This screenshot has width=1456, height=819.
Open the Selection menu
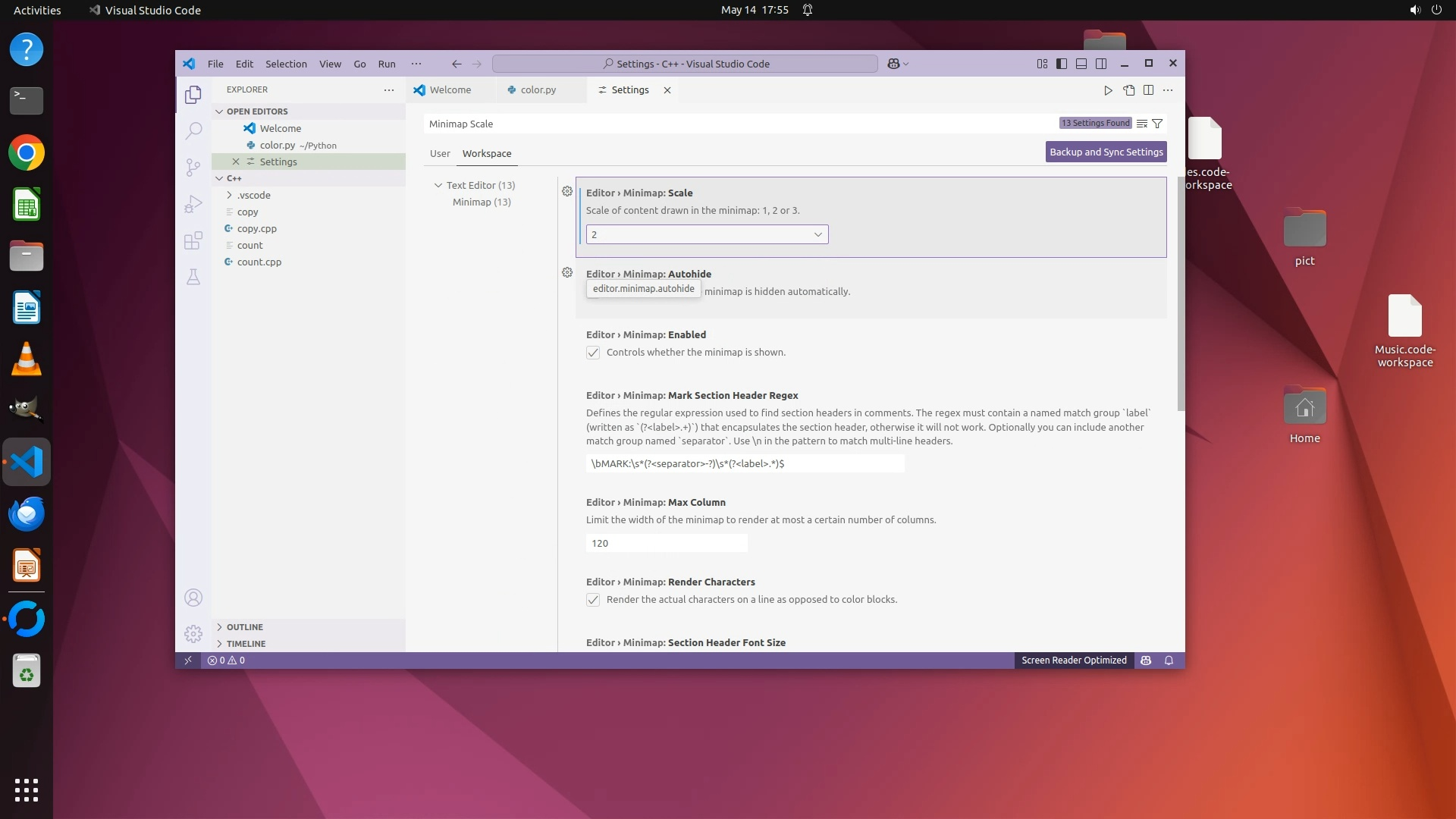click(x=286, y=64)
